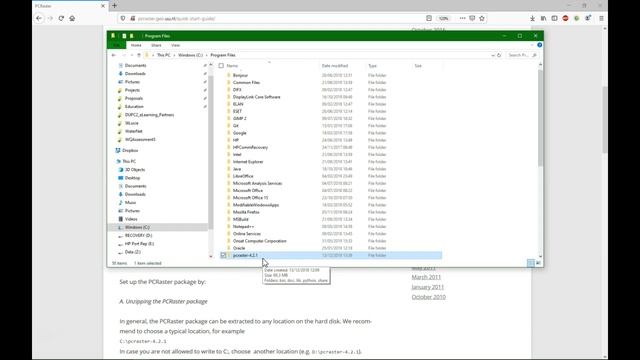
Task: Sort by the Date modified column
Action: (x=335, y=66)
